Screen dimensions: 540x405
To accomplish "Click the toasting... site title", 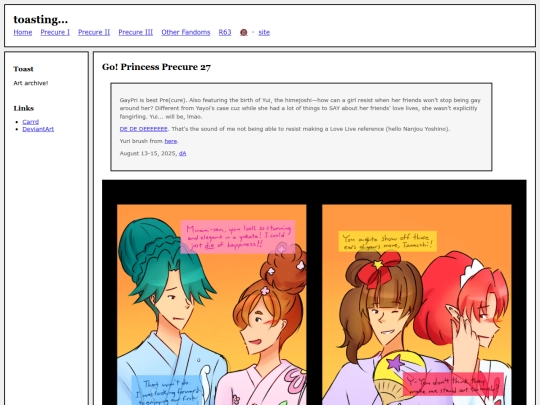I will 41,20.
